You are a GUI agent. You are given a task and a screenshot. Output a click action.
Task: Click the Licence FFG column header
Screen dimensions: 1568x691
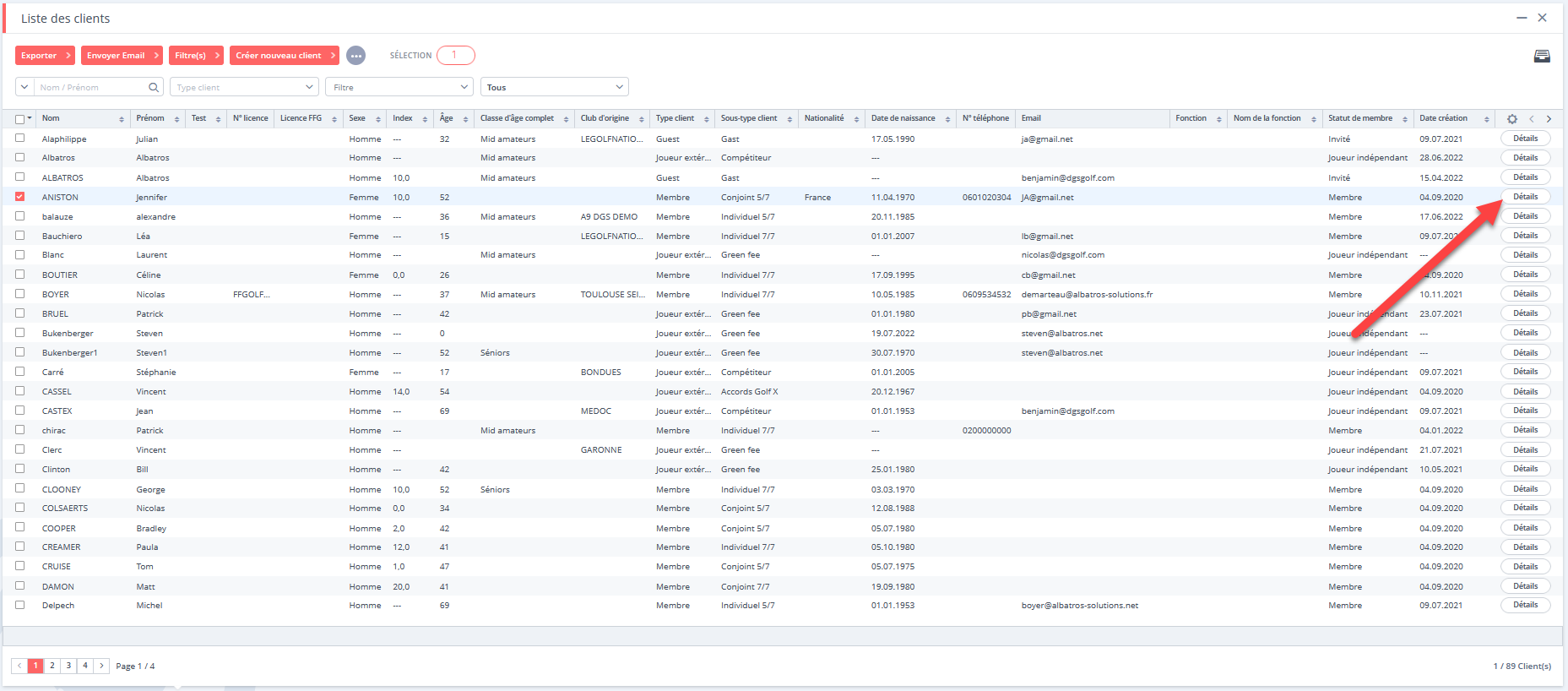301,118
